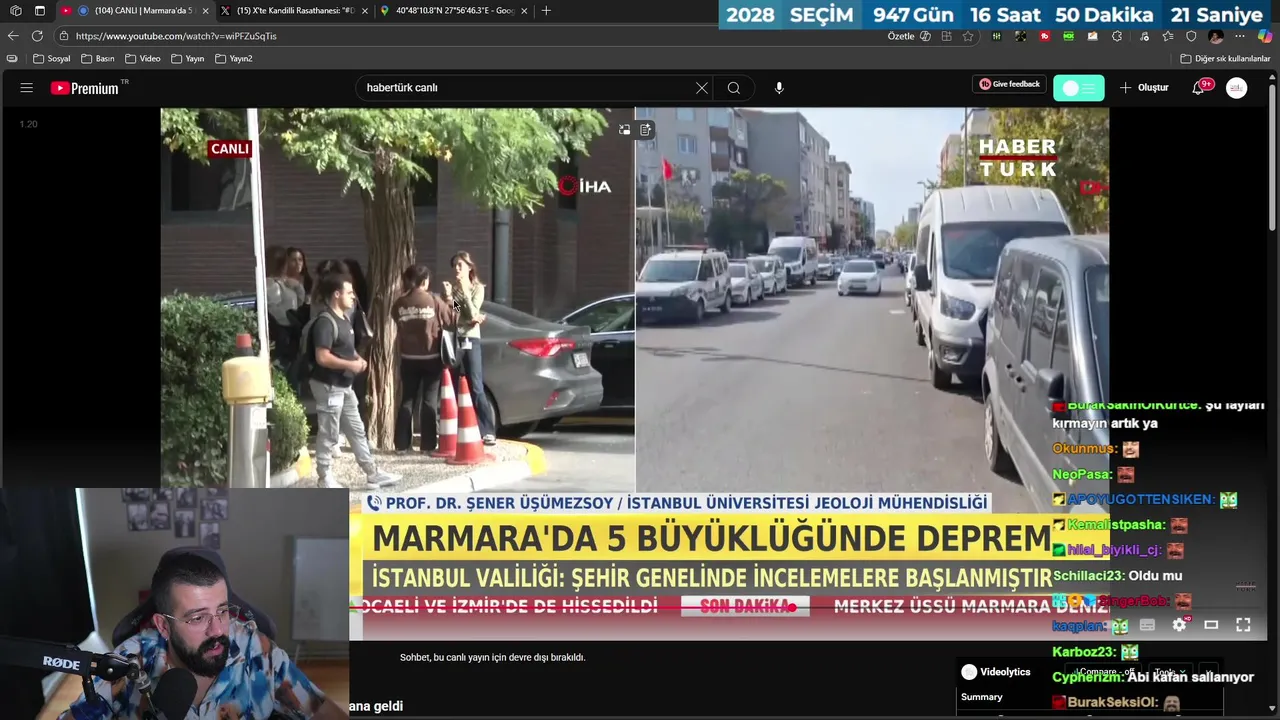Screen dimensions: 1280x720
Task: Close the Google Maps coordinates tab
Action: [524, 11]
